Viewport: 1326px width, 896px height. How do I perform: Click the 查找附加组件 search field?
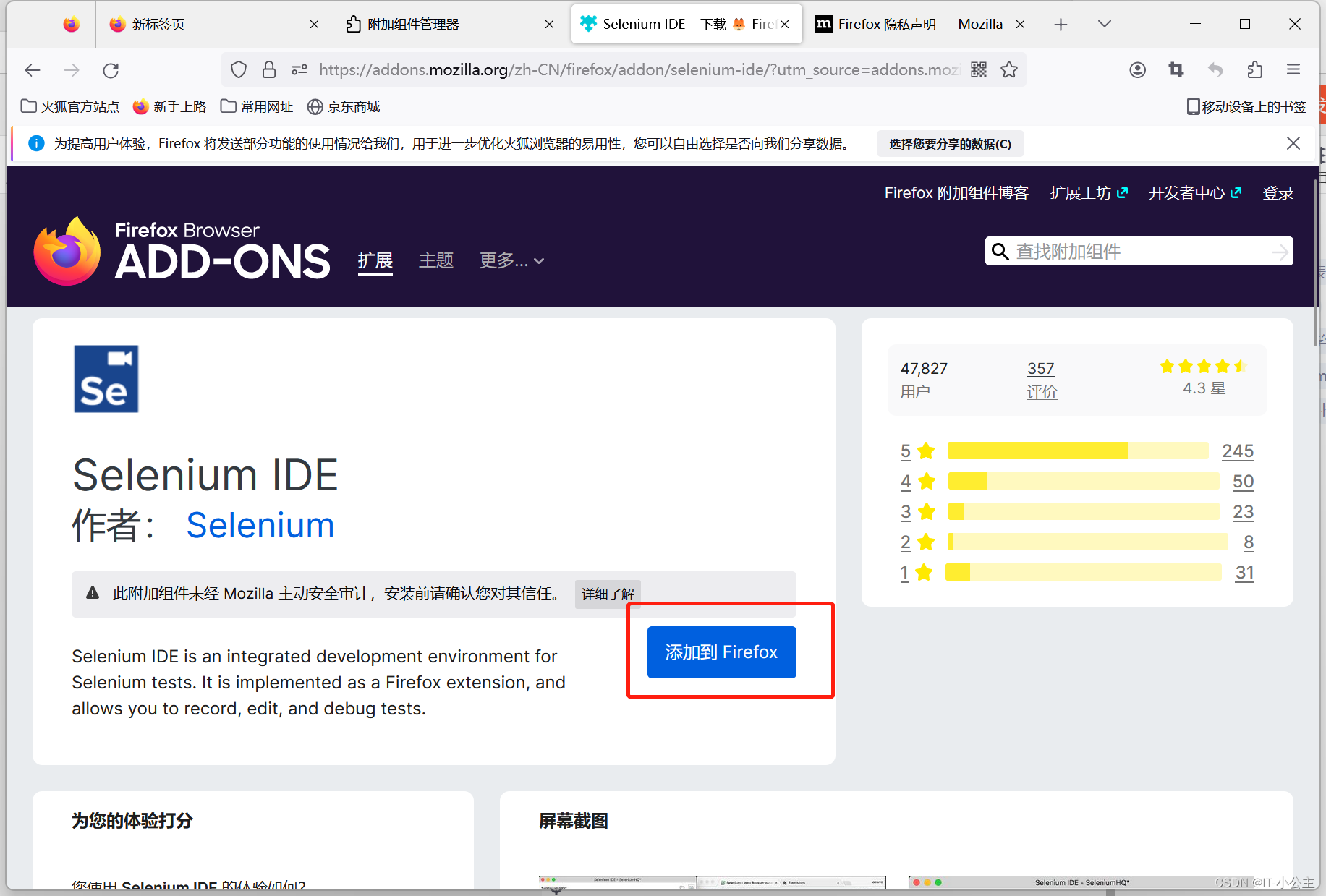click(x=1139, y=252)
